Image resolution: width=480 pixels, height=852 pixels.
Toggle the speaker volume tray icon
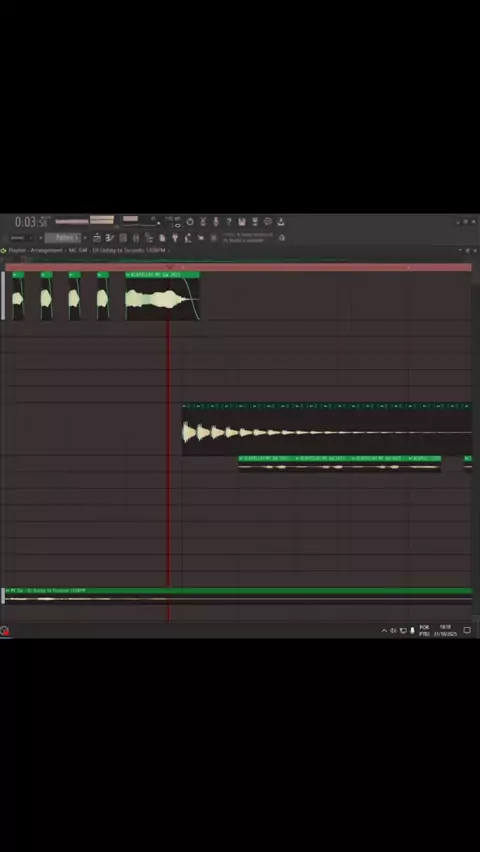coord(393,631)
